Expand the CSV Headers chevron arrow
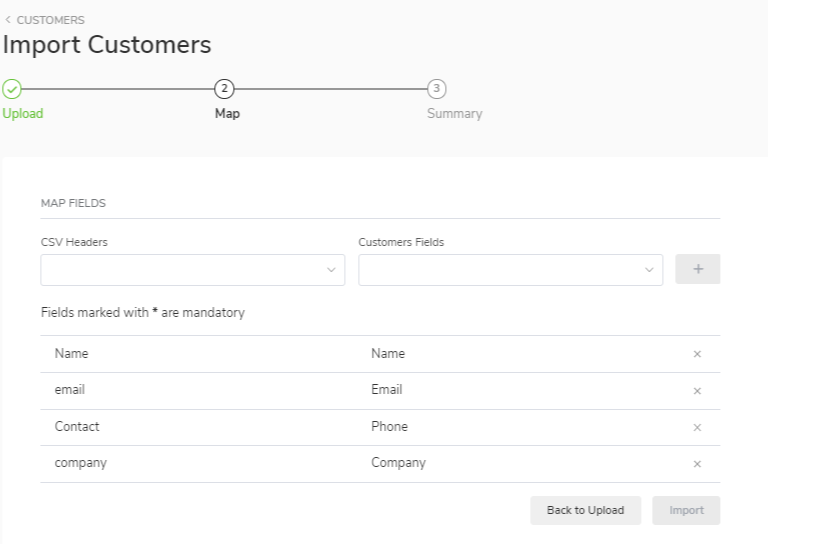Screen dimensions: 819x544 331,270
